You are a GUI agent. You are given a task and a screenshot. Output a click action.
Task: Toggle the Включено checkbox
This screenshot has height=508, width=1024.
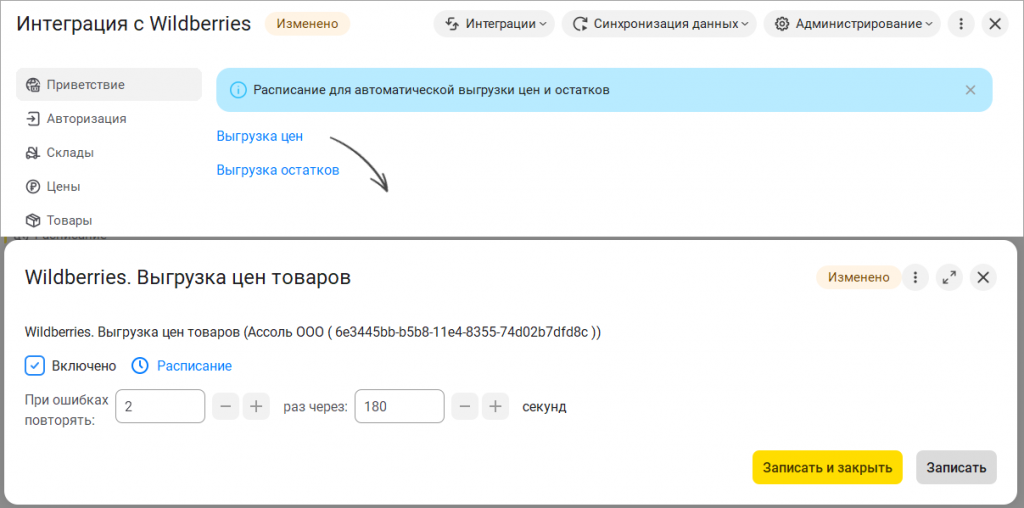(35, 366)
